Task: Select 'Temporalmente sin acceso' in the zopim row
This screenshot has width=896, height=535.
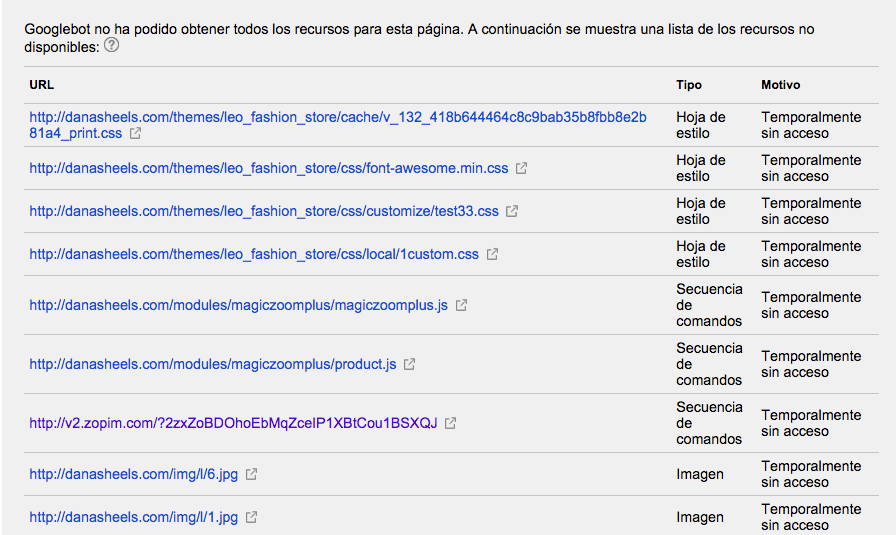Action: [x=811, y=423]
